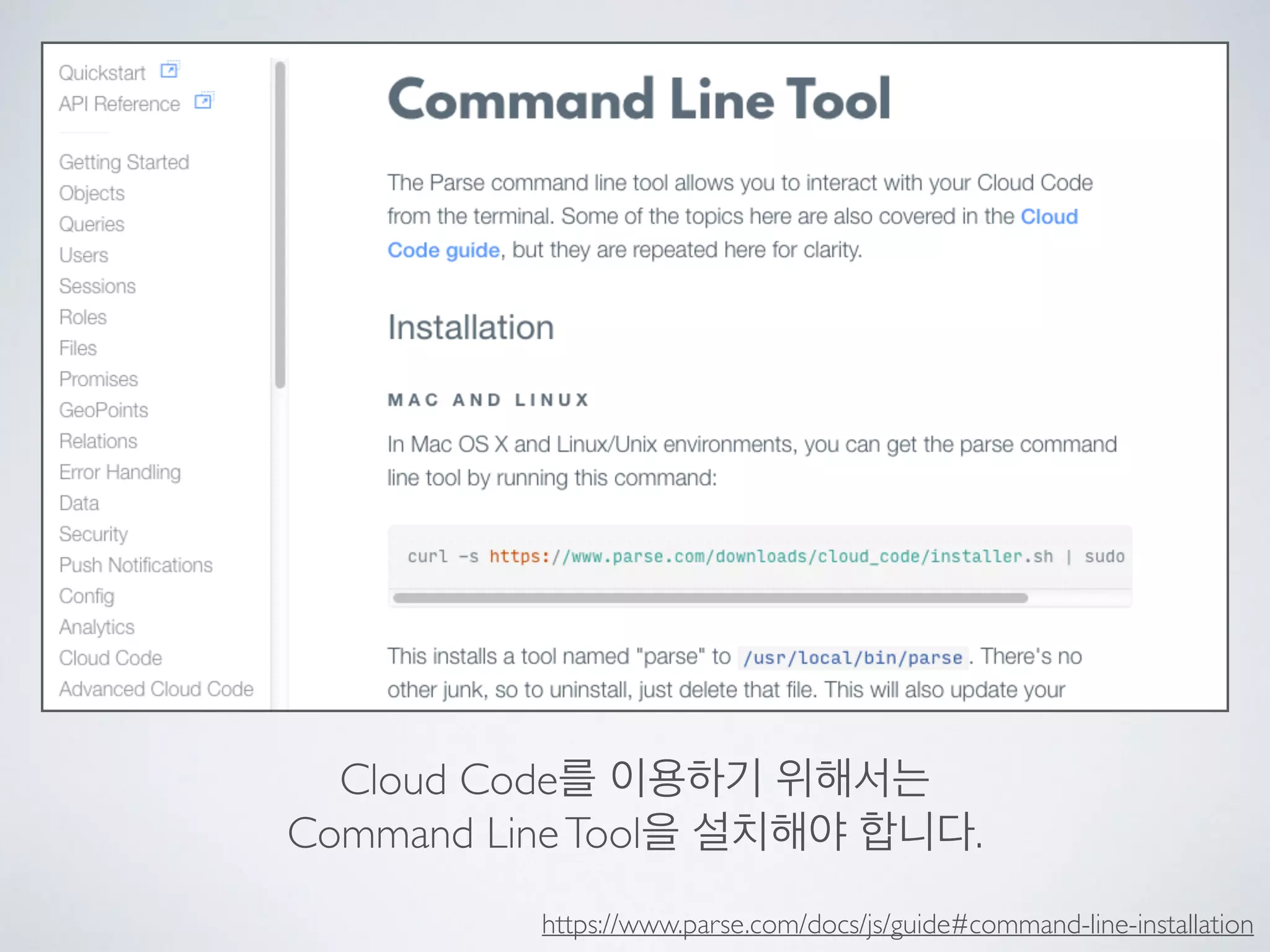Select Security in the sidebar

(94, 534)
